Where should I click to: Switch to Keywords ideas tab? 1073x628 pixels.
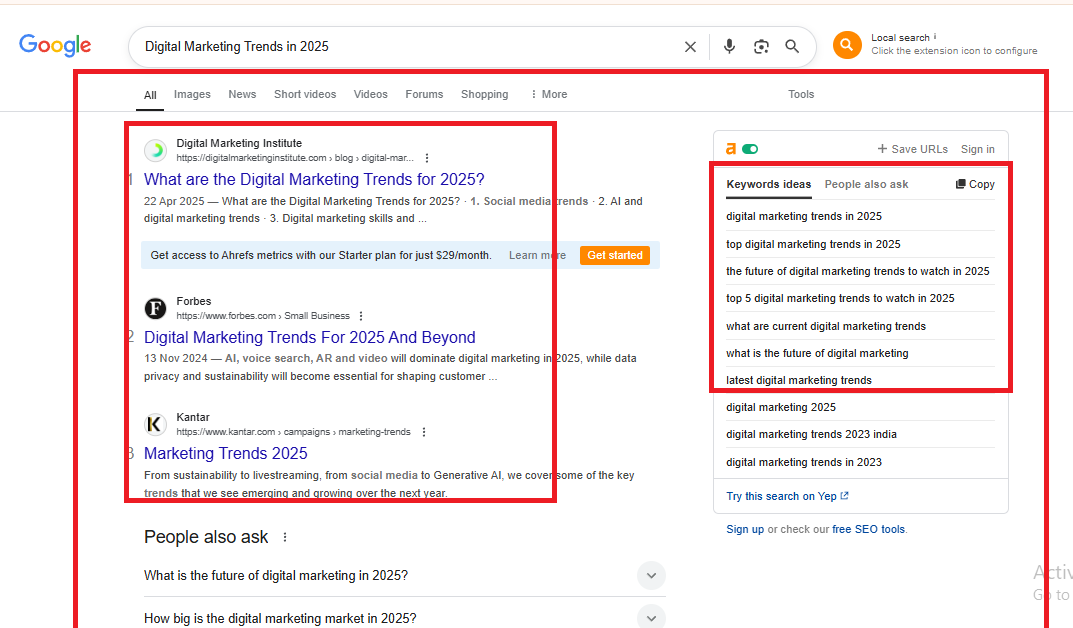[x=768, y=184]
